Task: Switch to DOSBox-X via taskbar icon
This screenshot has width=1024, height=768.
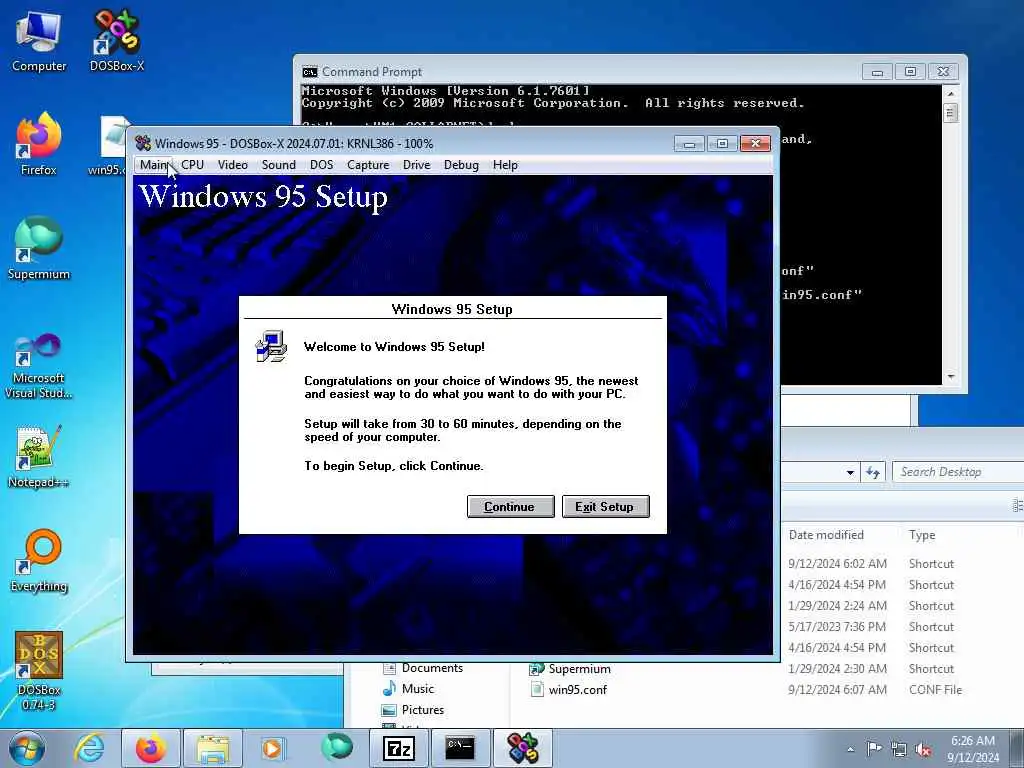Action: [x=522, y=748]
